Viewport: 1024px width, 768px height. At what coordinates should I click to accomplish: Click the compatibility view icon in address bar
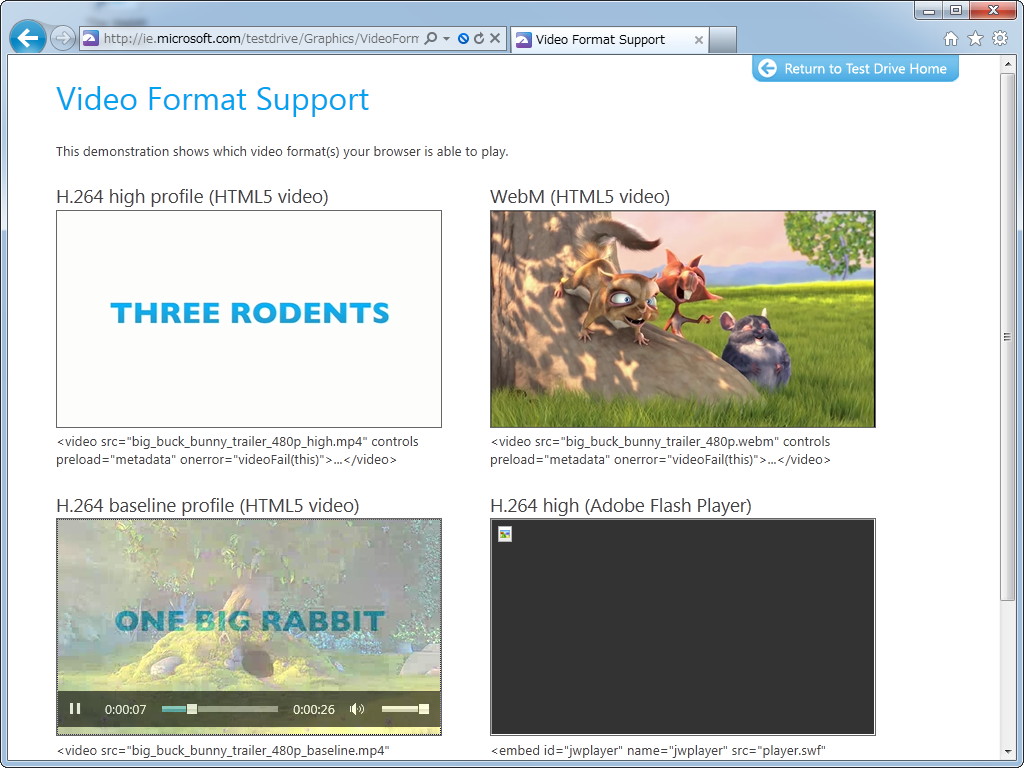pos(463,39)
